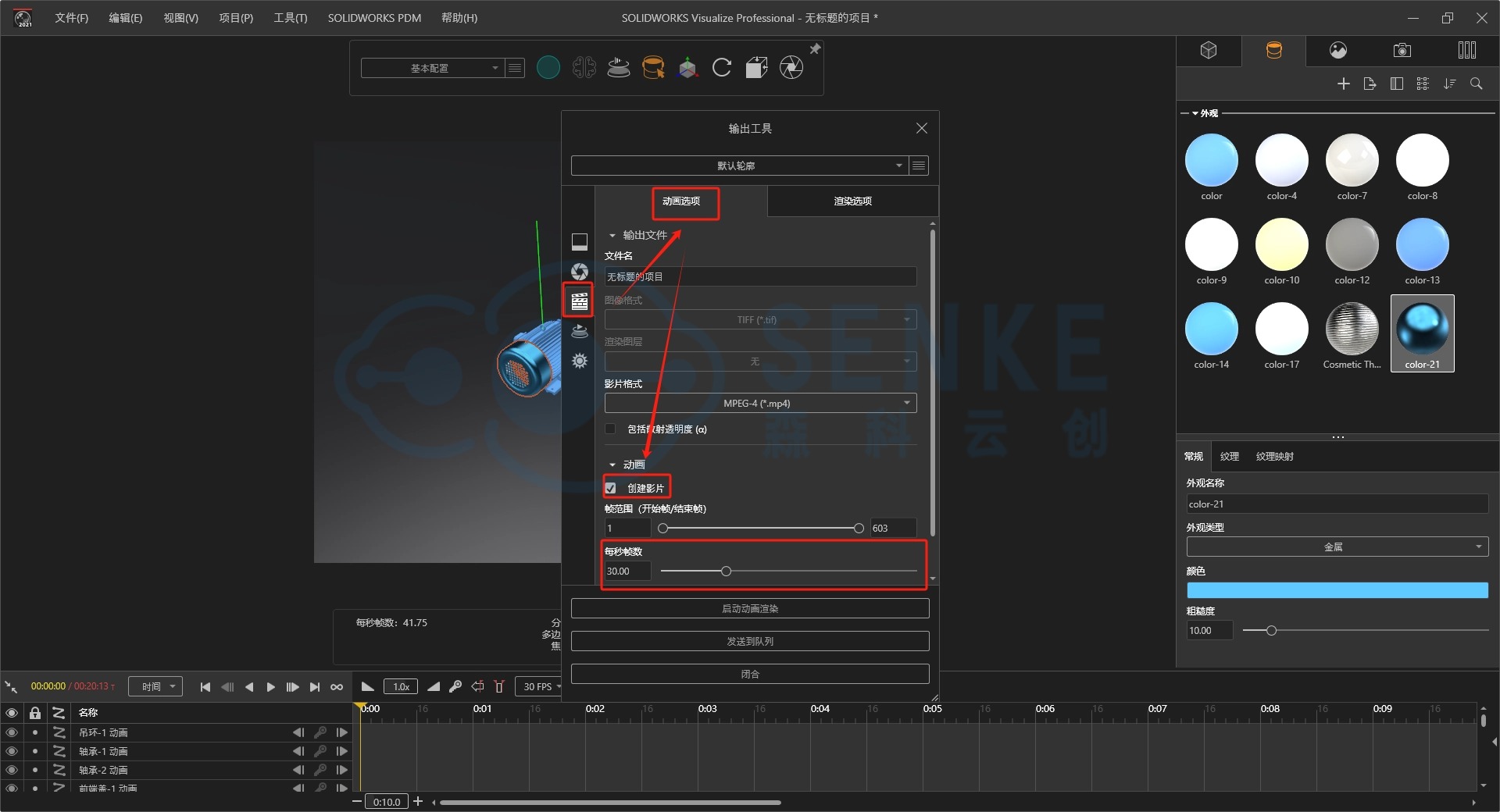Viewport: 1500px width, 812px height.
Task: Select the turntable output mode icon
Action: click(580, 331)
